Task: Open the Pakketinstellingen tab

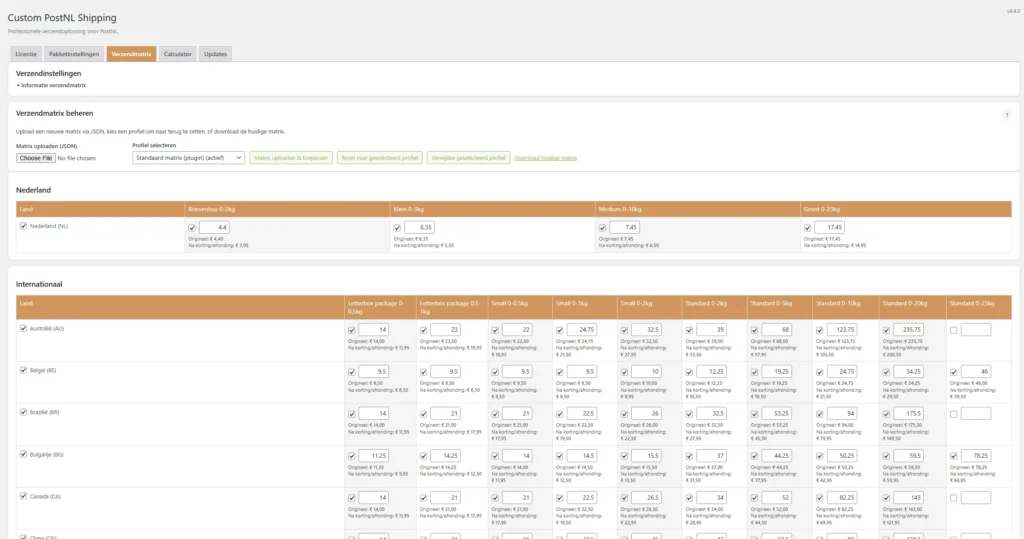Action: coord(74,54)
